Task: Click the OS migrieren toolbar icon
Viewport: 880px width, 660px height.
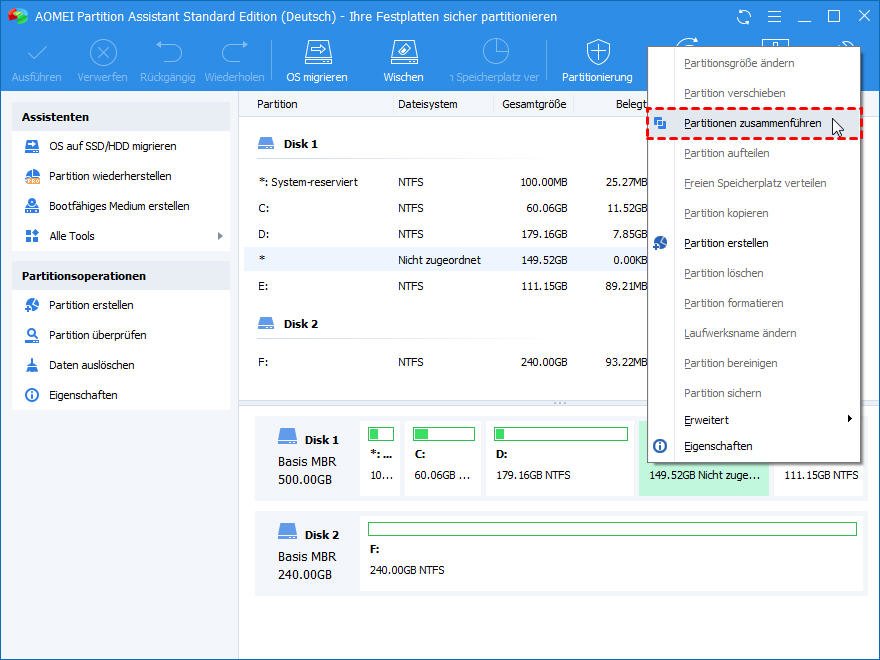Action: (x=317, y=60)
